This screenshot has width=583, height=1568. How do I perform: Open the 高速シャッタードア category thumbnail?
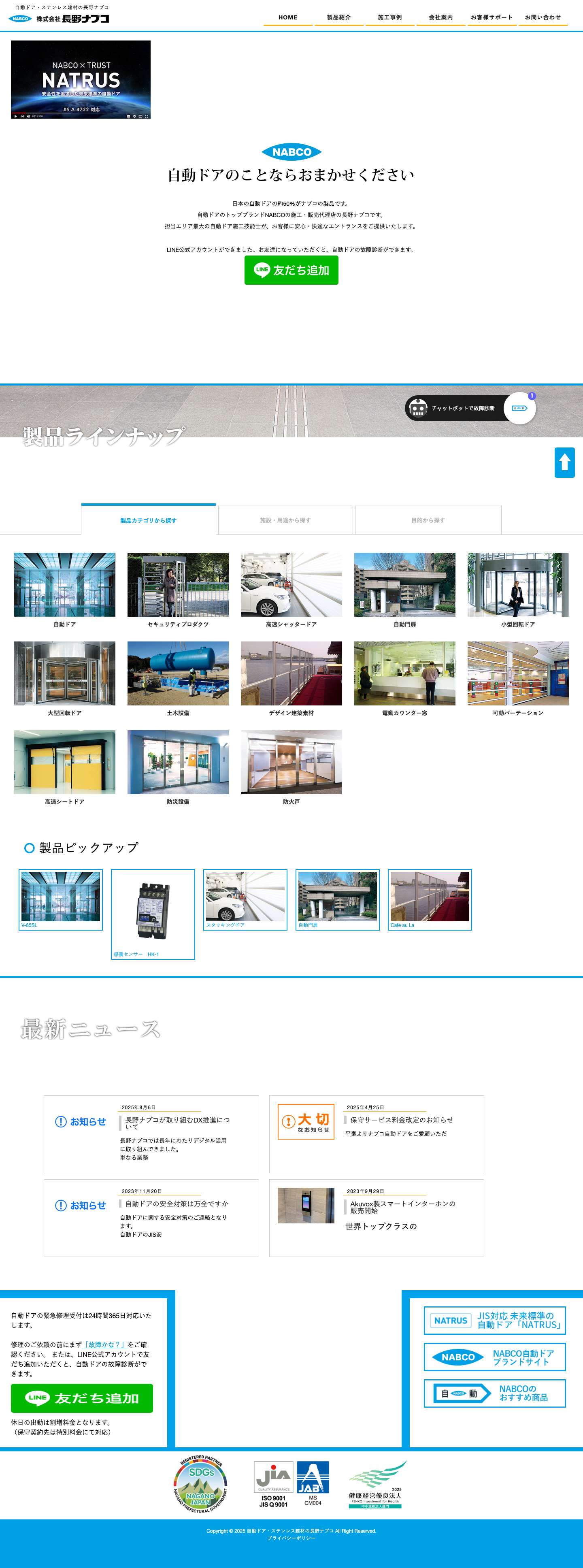click(x=291, y=585)
